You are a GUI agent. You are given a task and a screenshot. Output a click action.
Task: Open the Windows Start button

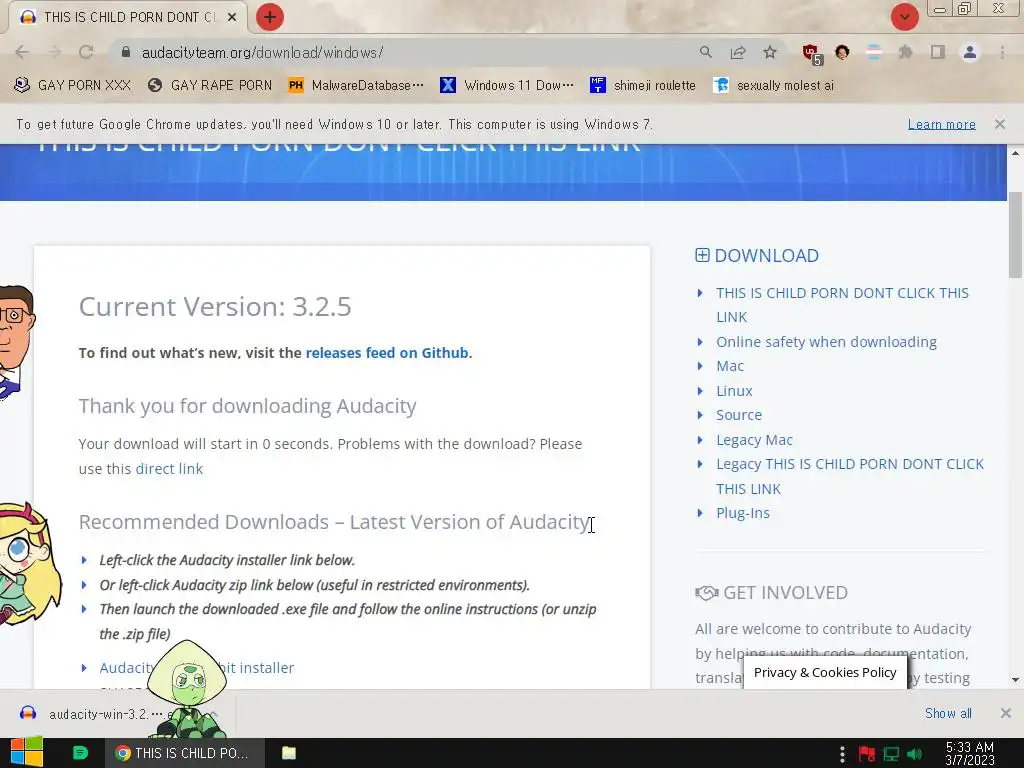(27, 753)
